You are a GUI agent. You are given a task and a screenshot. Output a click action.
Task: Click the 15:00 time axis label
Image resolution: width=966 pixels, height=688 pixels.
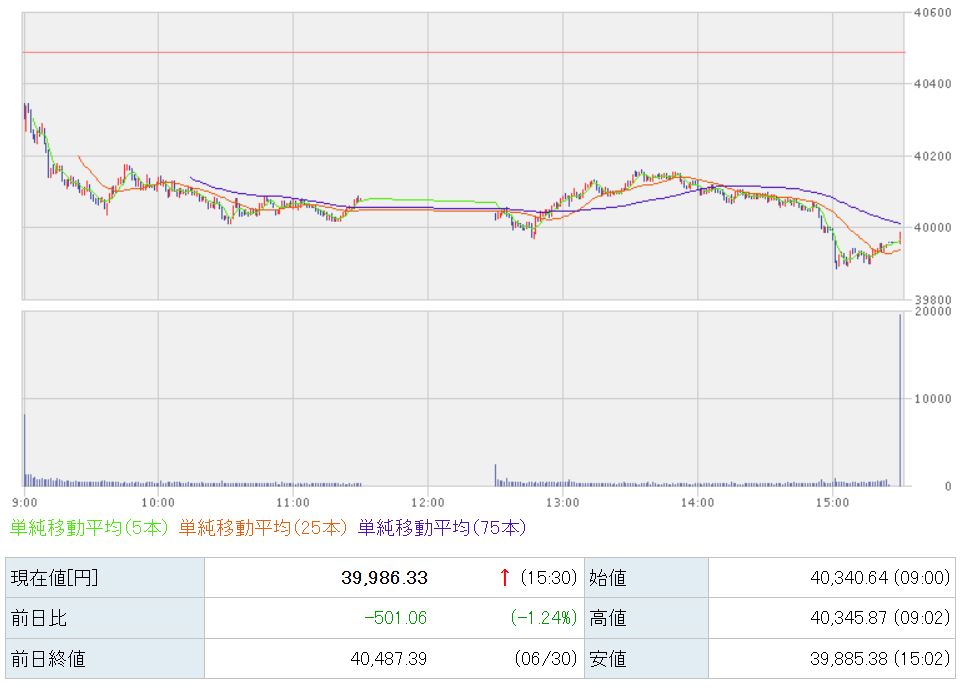tap(832, 503)
